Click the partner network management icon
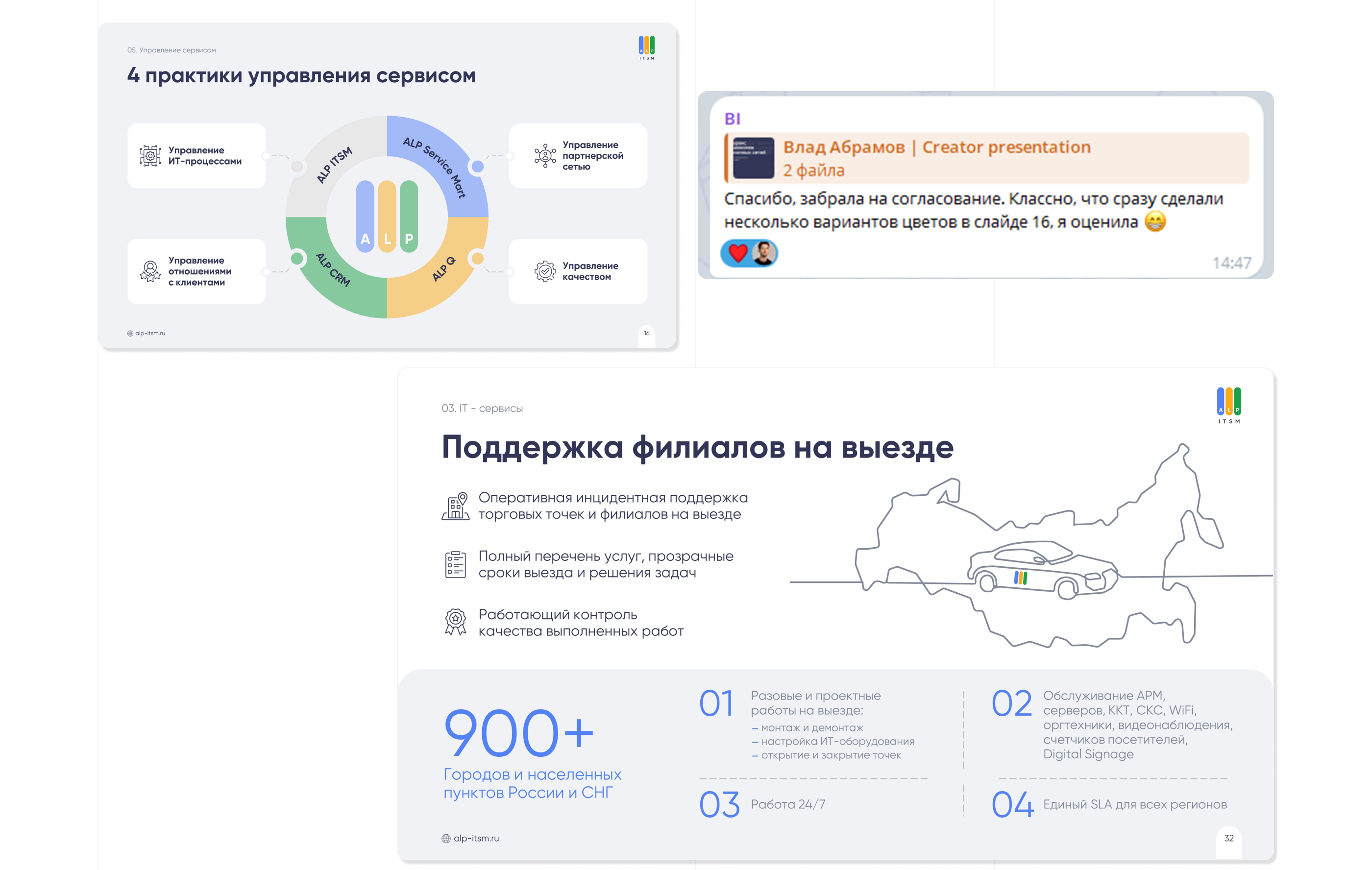The height and width of the screenshot is (870, 1372). 545,156
